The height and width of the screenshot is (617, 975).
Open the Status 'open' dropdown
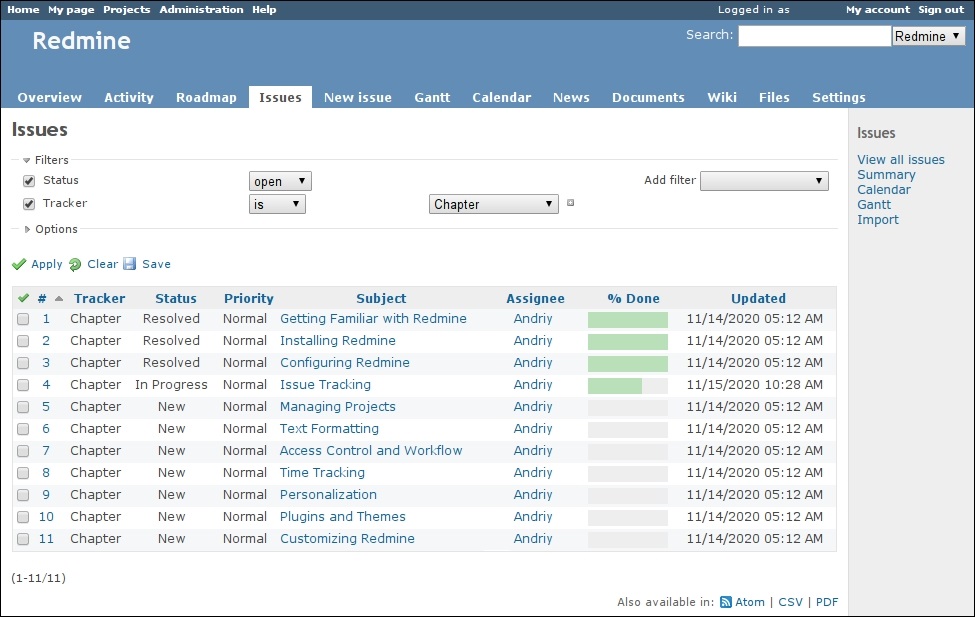point(280,181)
